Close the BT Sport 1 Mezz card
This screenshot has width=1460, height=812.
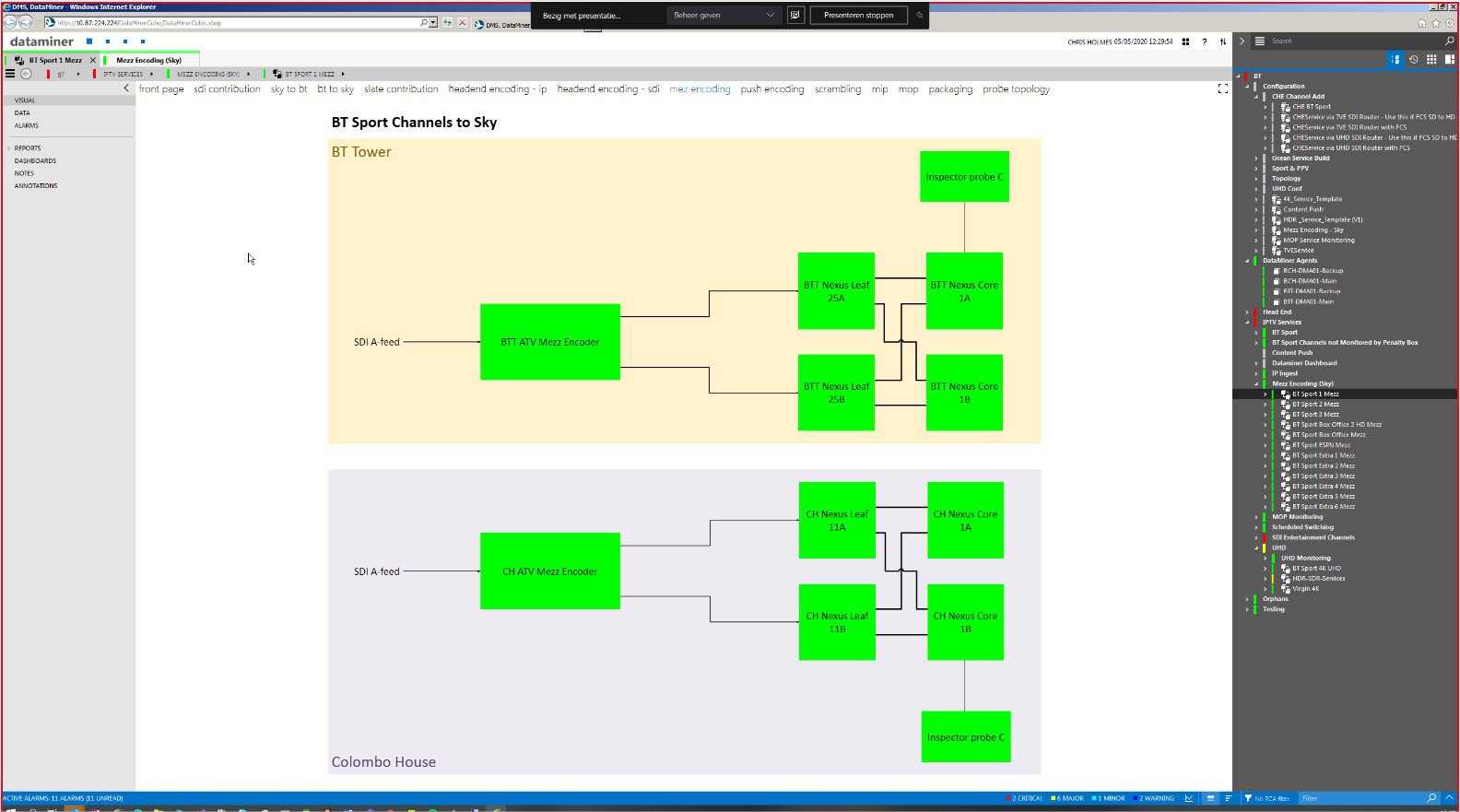tap(92, 60)
